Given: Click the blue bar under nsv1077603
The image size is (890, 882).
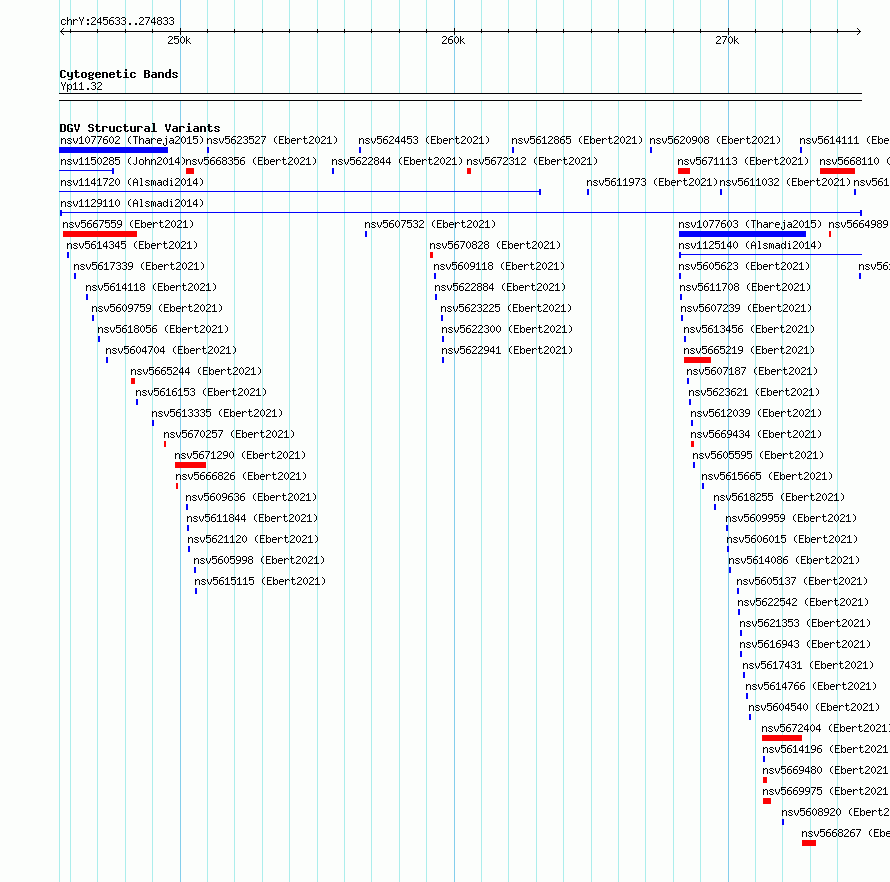Looking at the screenshot, I should (x=742, y=234).
